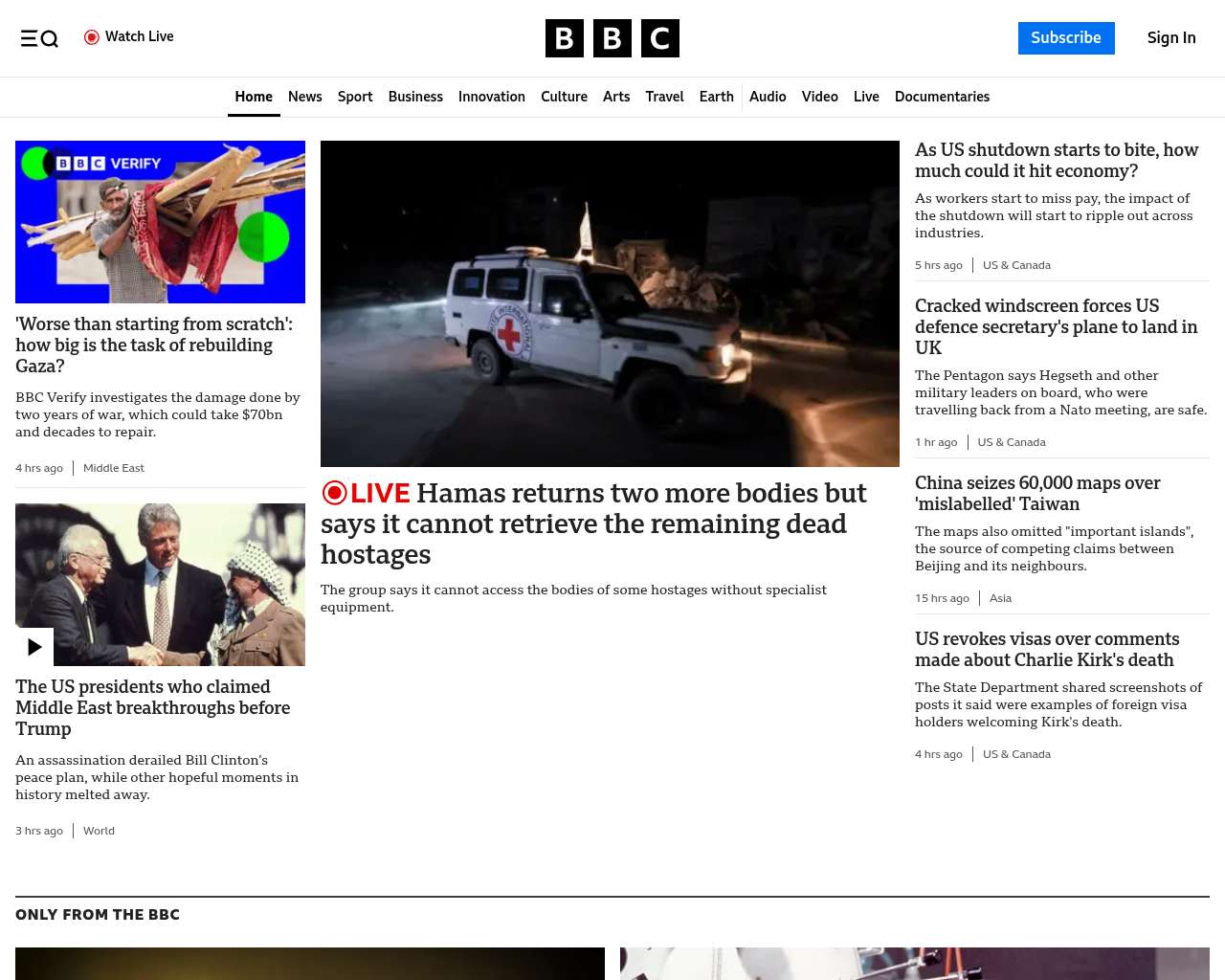Switch to the Earth tab

[x=716, y=97]
